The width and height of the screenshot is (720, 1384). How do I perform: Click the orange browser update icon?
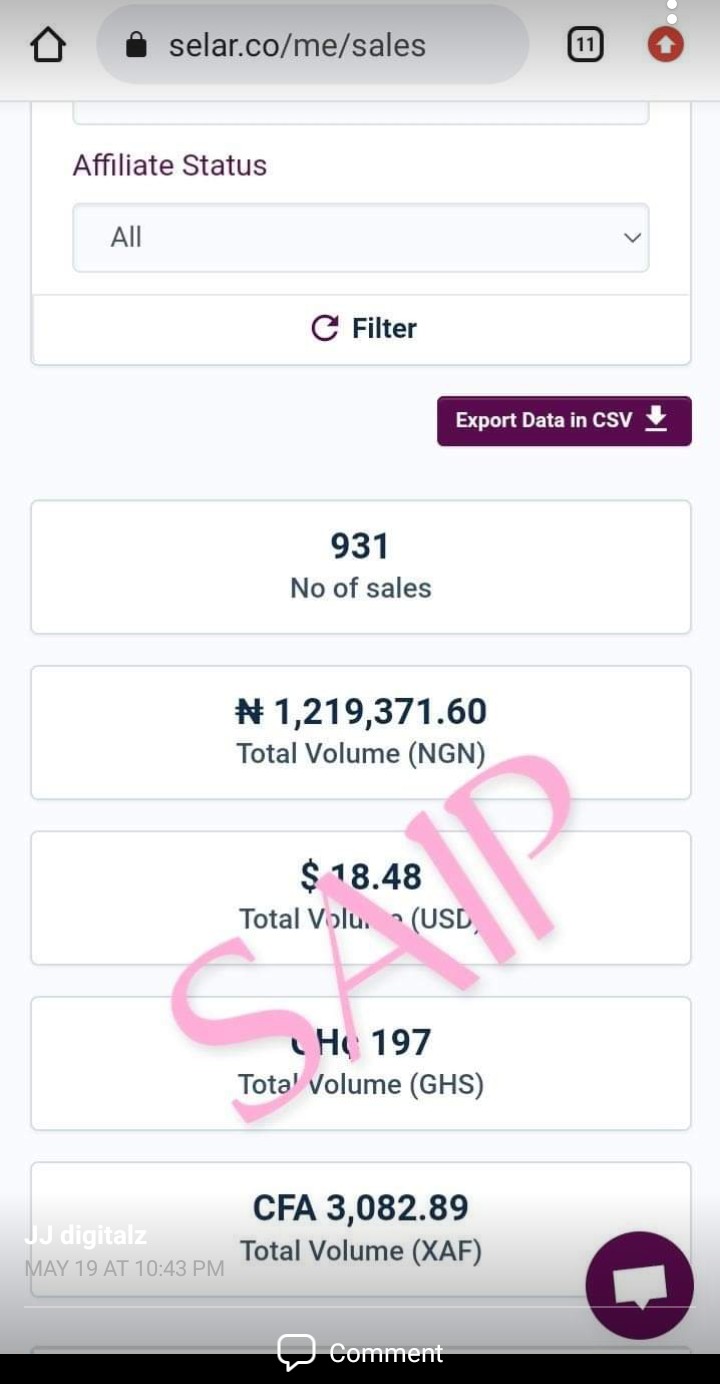(x=665, y=44)
